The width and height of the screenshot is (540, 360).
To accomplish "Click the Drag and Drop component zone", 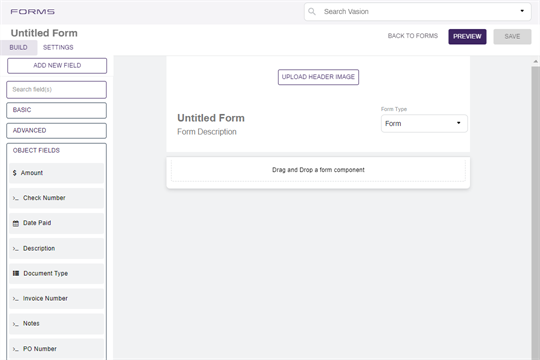I will pos(318,170).
